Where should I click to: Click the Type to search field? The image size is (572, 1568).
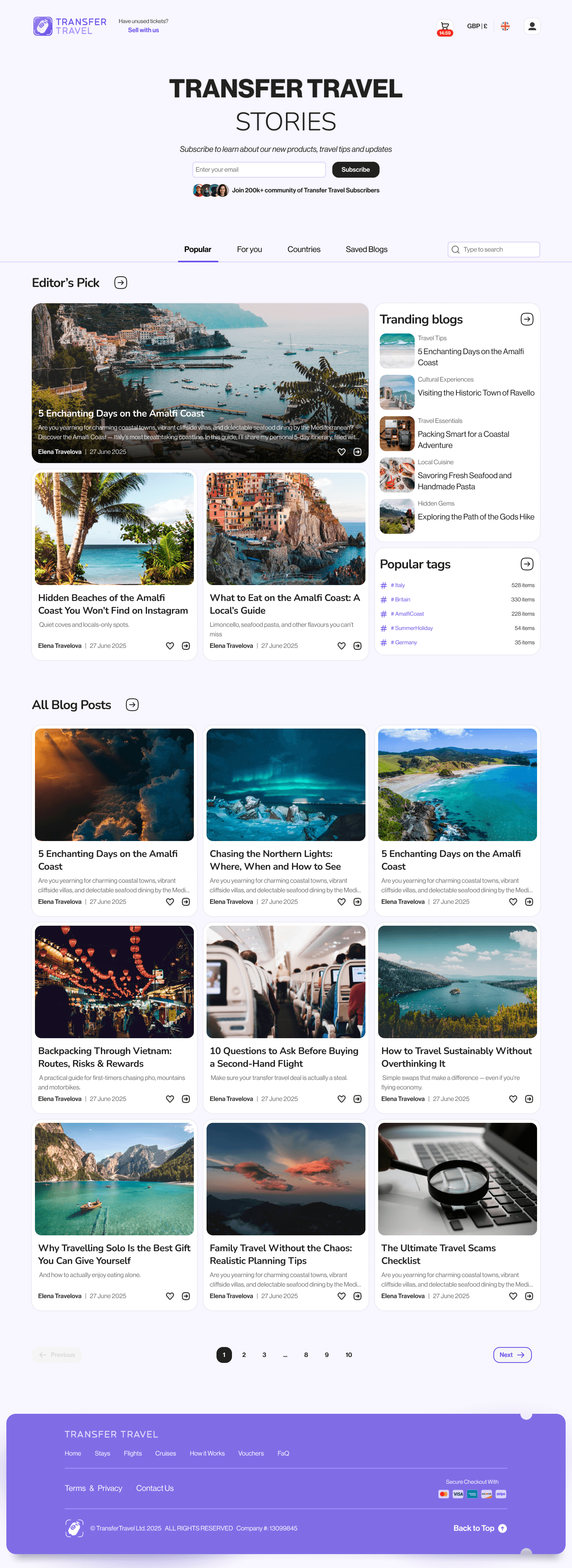(x=493, y=250)
